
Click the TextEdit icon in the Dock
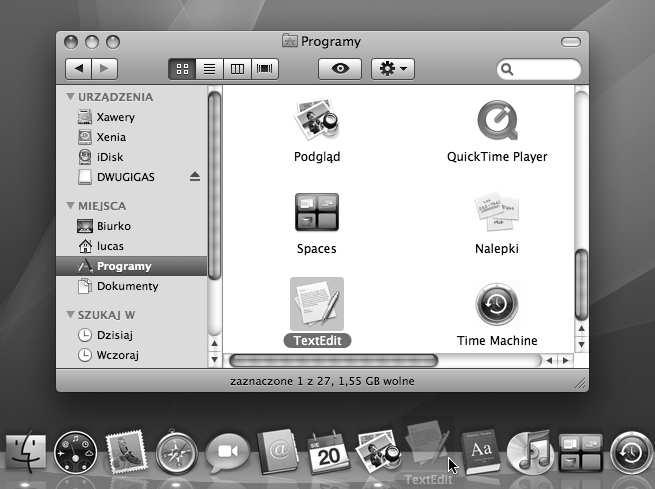(x=427, y=443)
